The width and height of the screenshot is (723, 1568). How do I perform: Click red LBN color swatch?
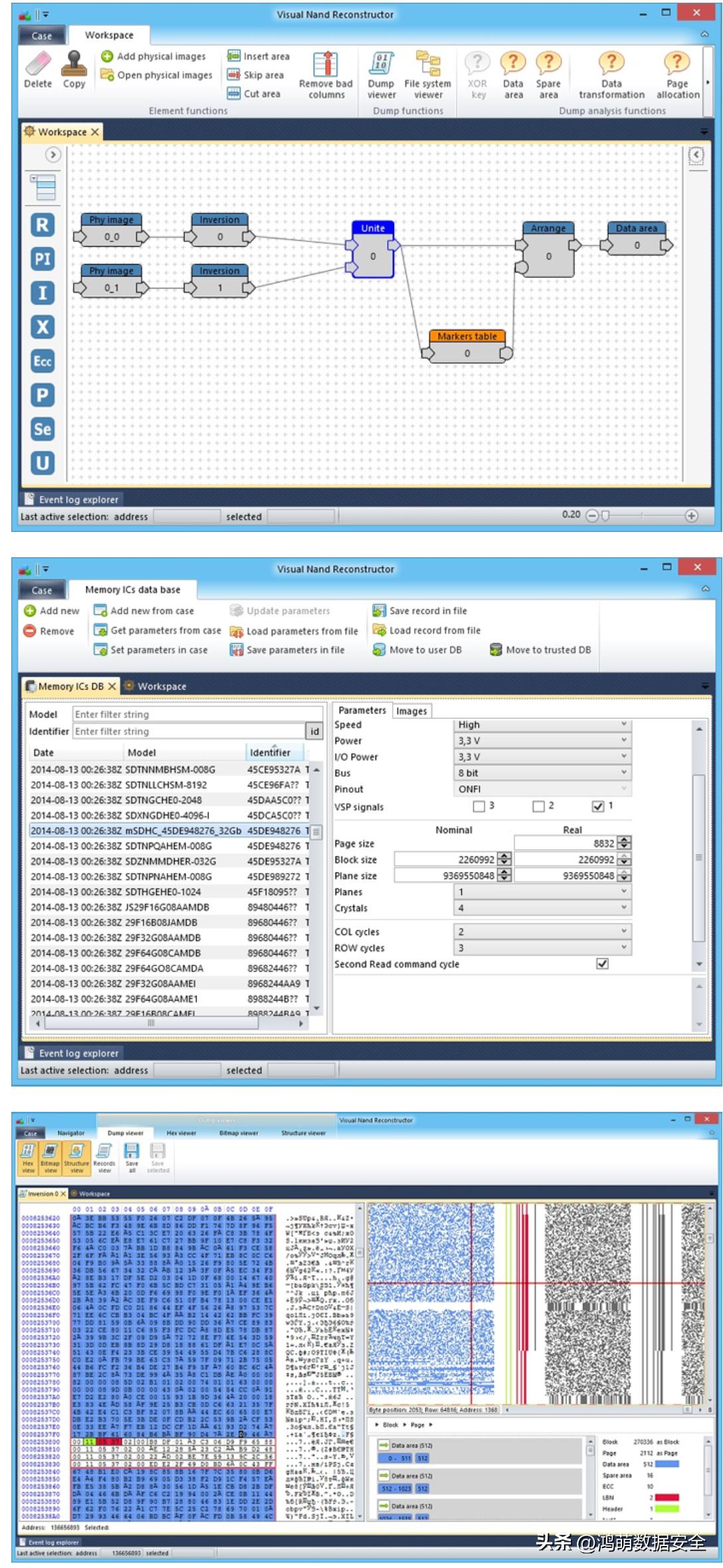point(667,1498)
